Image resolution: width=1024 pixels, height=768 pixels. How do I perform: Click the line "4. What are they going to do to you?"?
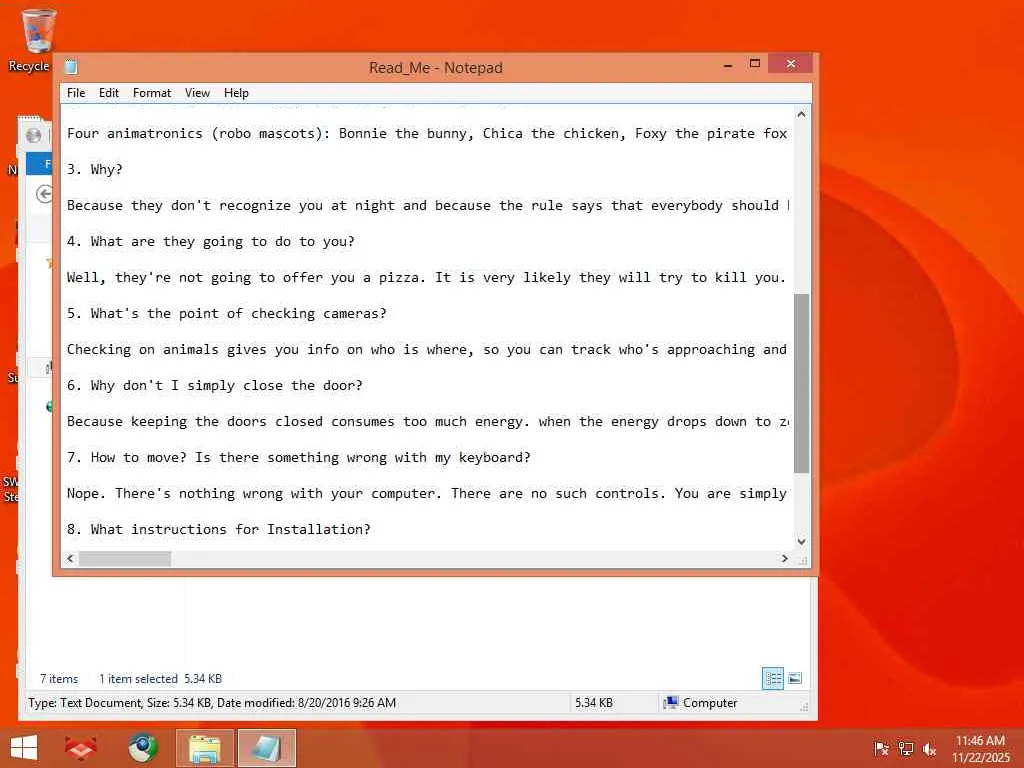pyautogui.click(x=210, y=242)
